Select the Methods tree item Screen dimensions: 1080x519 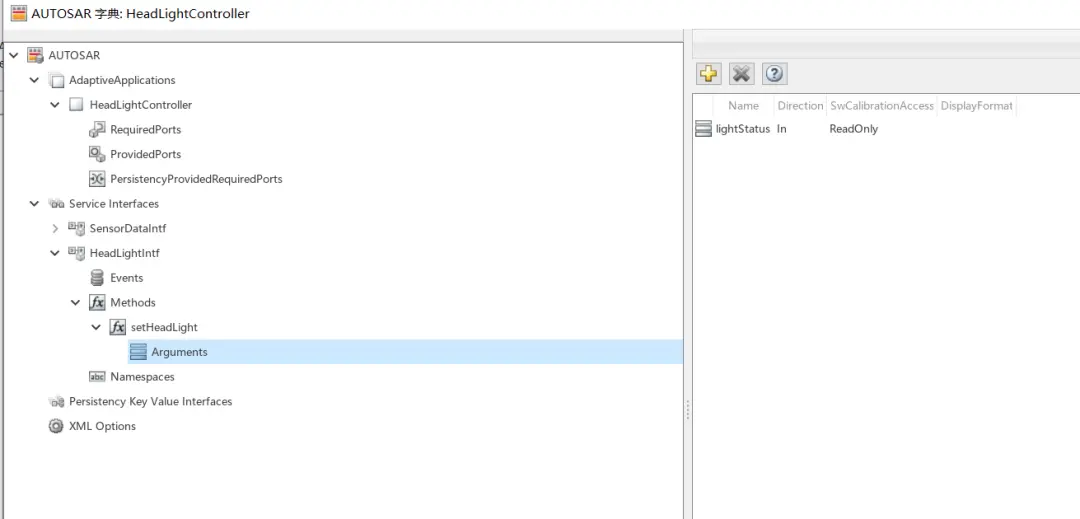[x=133, y=303]
